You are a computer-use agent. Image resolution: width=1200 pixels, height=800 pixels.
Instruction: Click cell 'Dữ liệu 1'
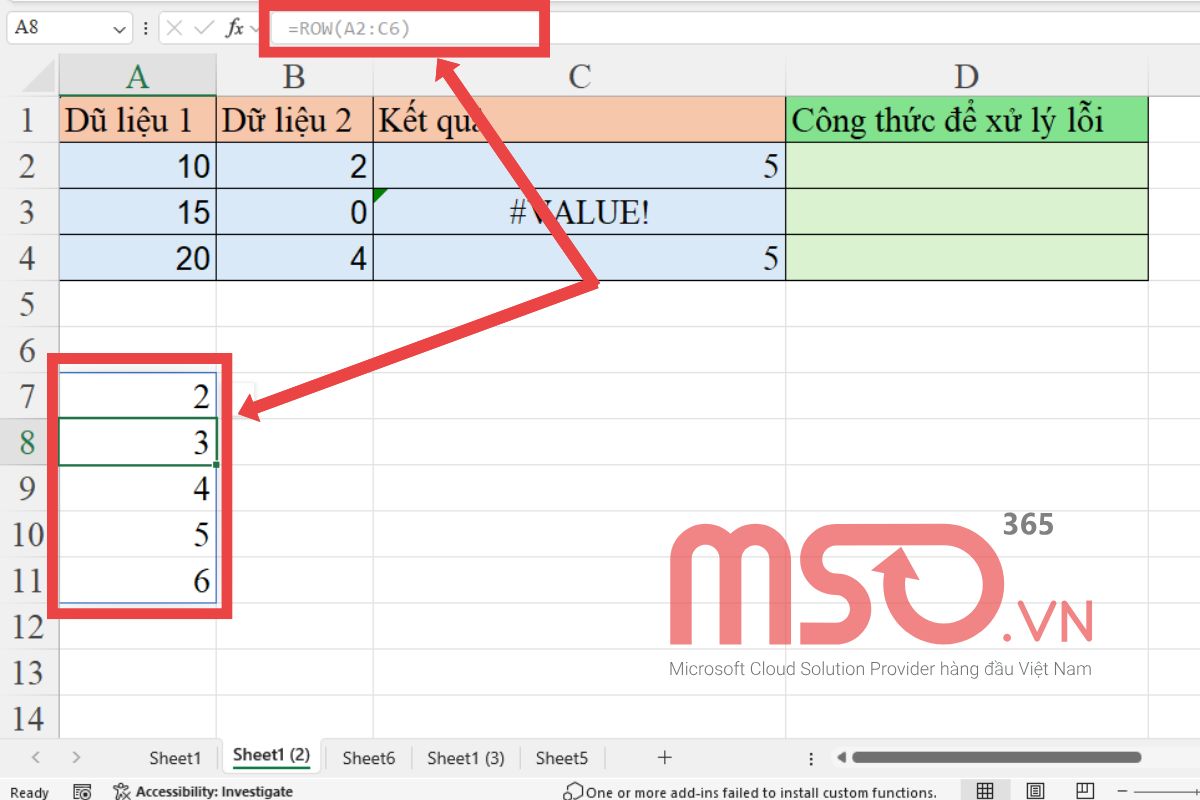pyautogui.click(x=138, y=120)
